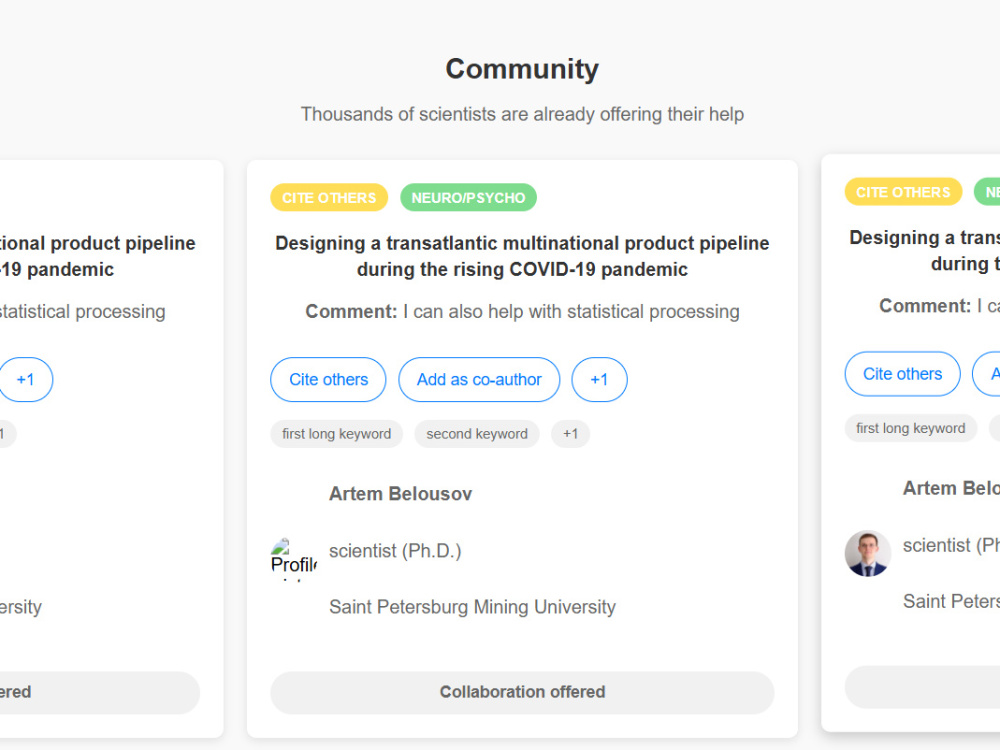This screenshot has height=750, width=1000.
Task: Click Collaboration offered button in middle card
Action: point(522,692)
